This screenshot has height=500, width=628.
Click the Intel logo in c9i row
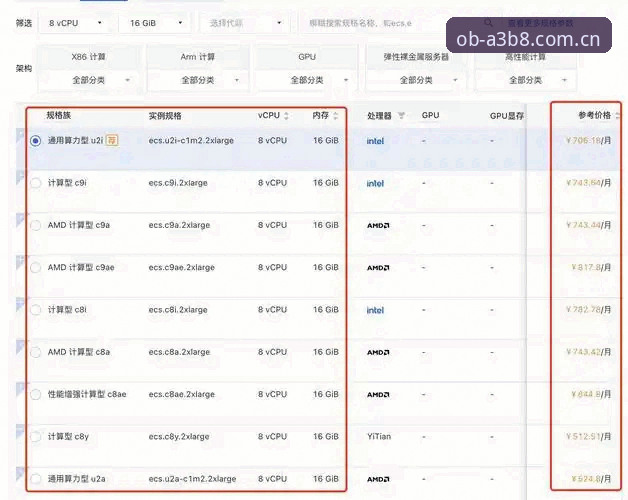[375, 183]
